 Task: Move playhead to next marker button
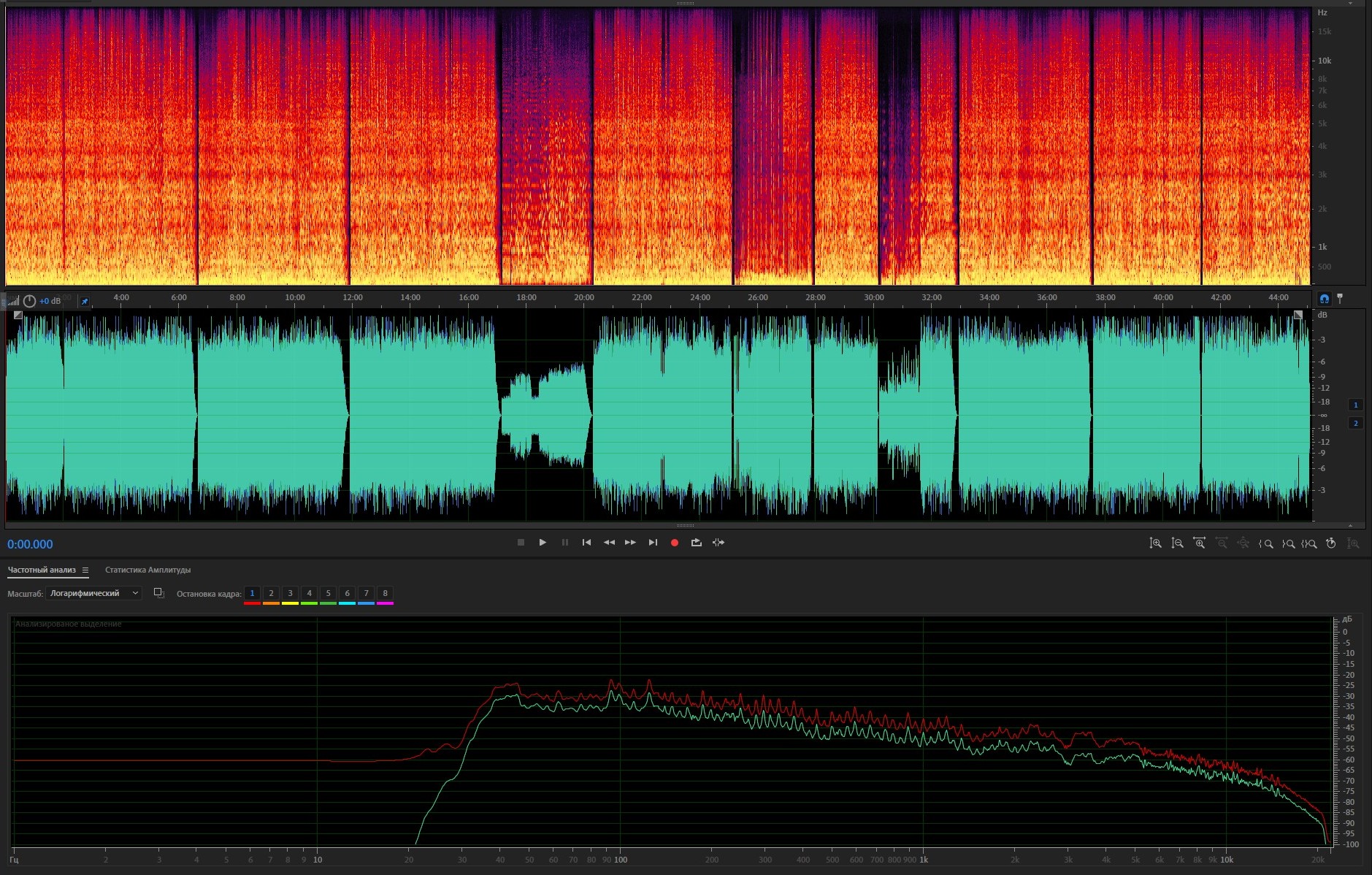pyautogui.click(x=653, y=543)
